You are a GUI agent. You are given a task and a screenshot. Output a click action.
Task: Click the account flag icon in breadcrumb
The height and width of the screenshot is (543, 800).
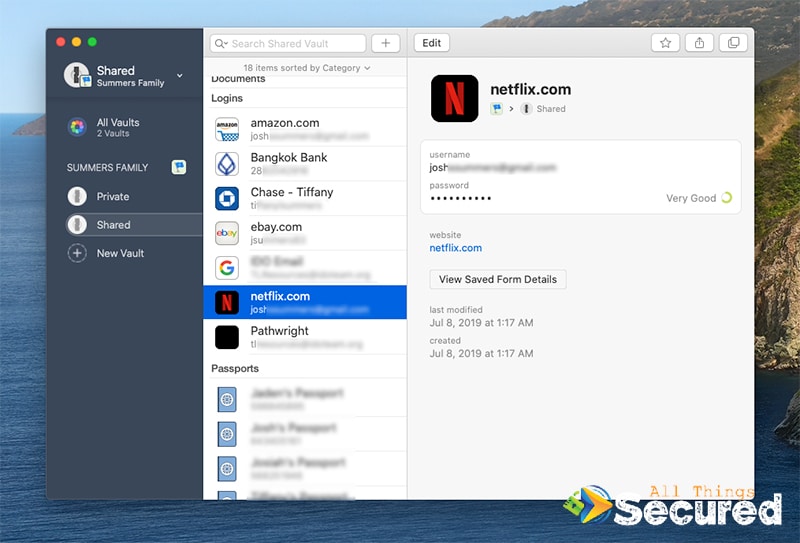(x=496, y=108)
